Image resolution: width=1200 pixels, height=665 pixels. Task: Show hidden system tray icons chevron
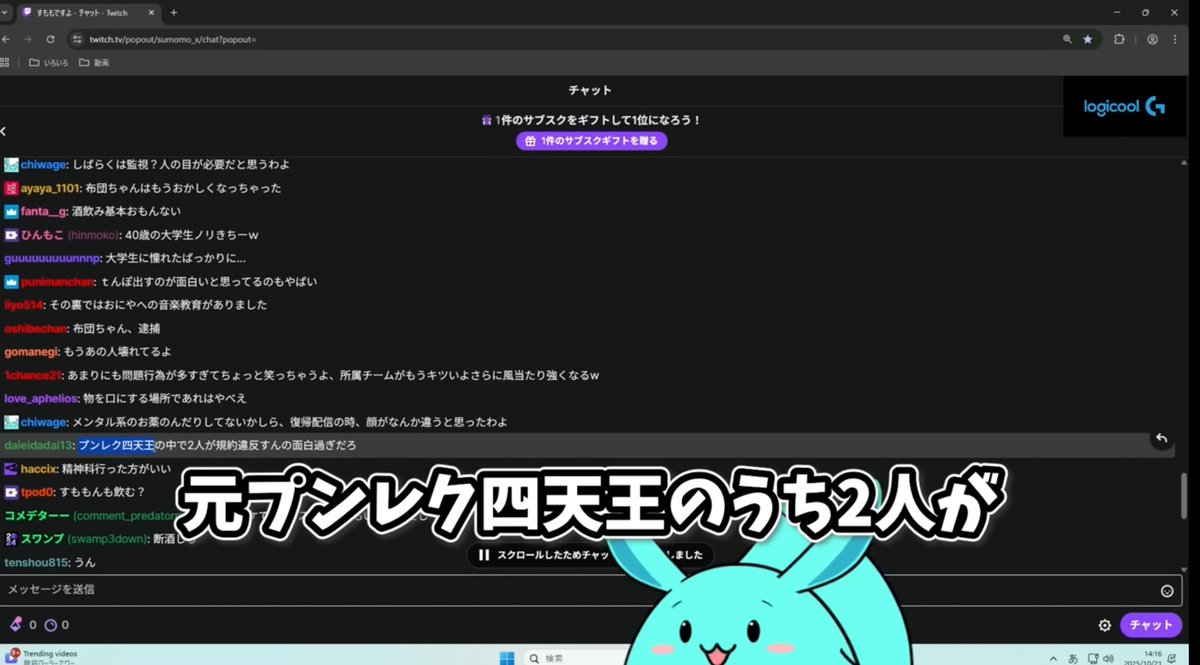[1051, 657]
